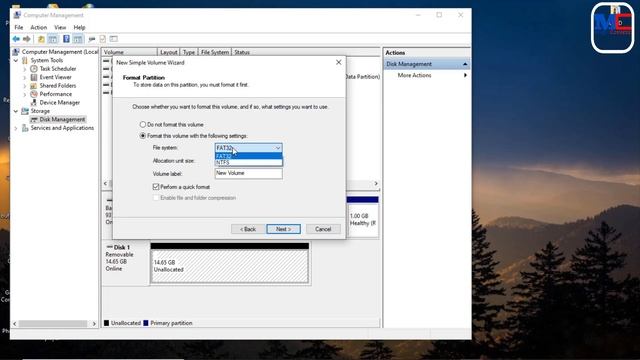Click the Disk 1 Removable label block
The width and height of the screenshot is (640, 360).
[x=126, y=263]
